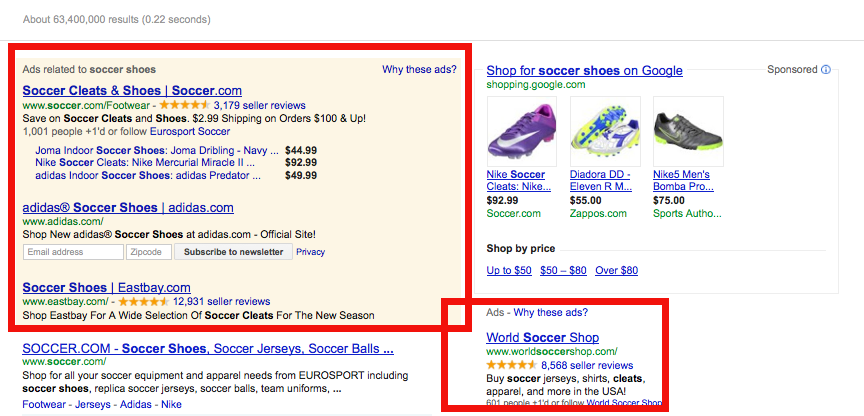This screenshot has height=416, width=864.
Task: Click the Sponsored info icon
Action: [x=825, y=70]
